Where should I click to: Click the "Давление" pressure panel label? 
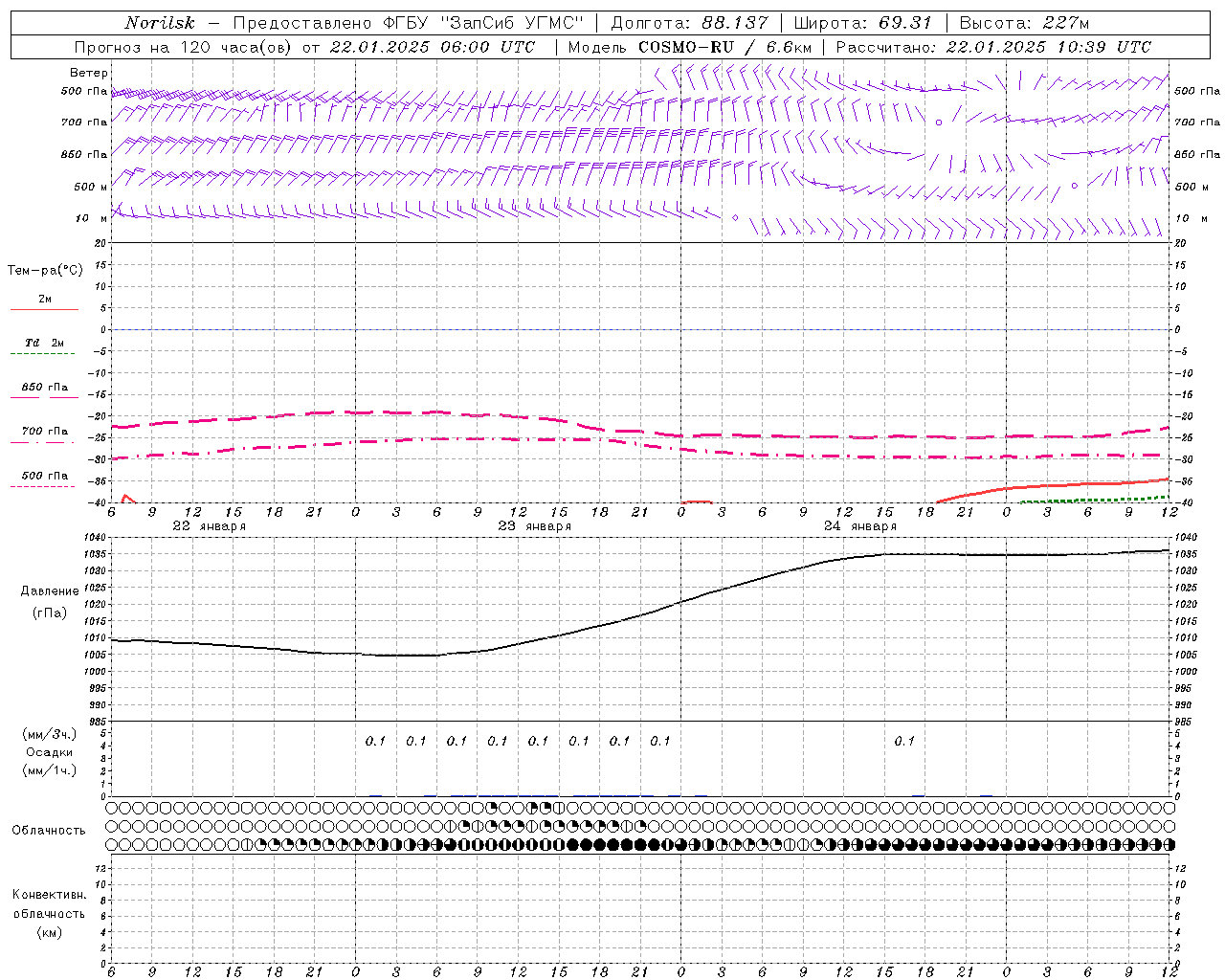(x=50, y=591)
